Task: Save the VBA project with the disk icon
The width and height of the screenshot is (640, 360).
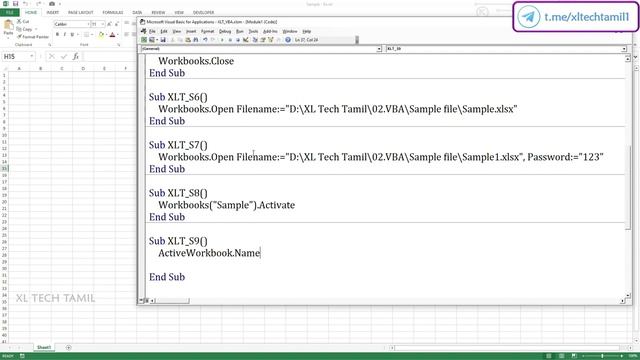Action: [163, 40]
